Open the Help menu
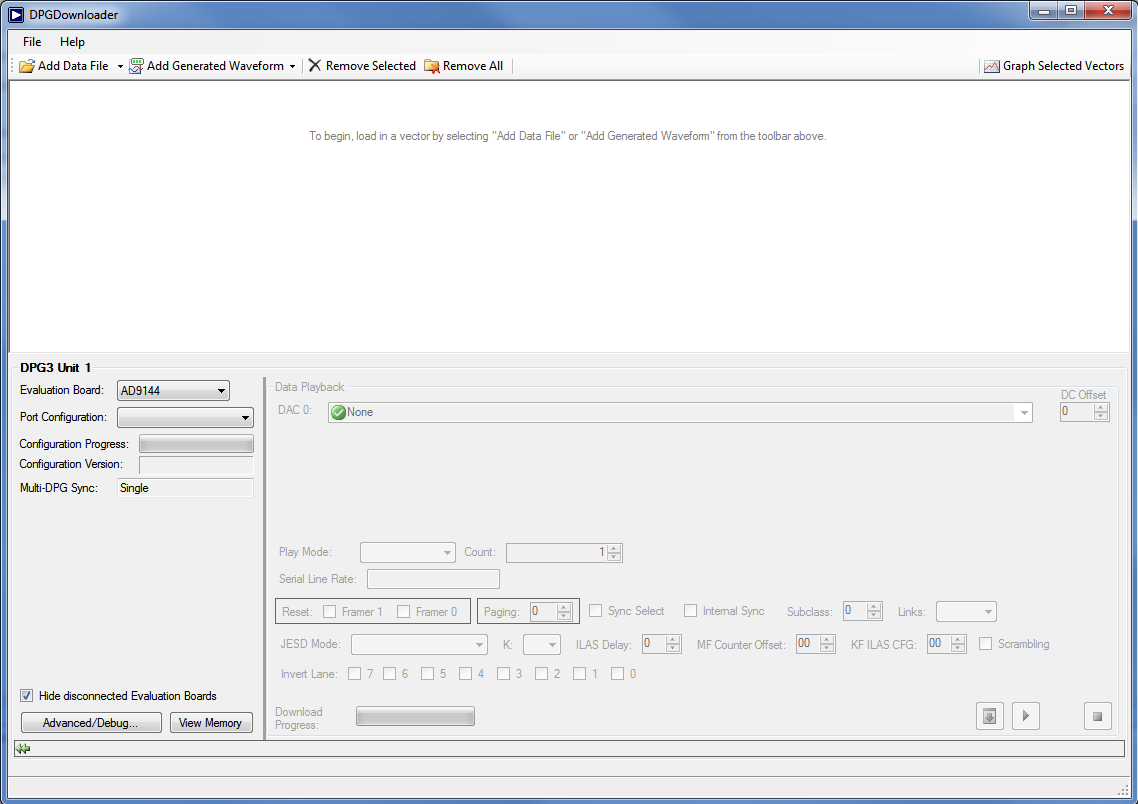The width and height of the screenshot is (1138, 804). [72, 42]
